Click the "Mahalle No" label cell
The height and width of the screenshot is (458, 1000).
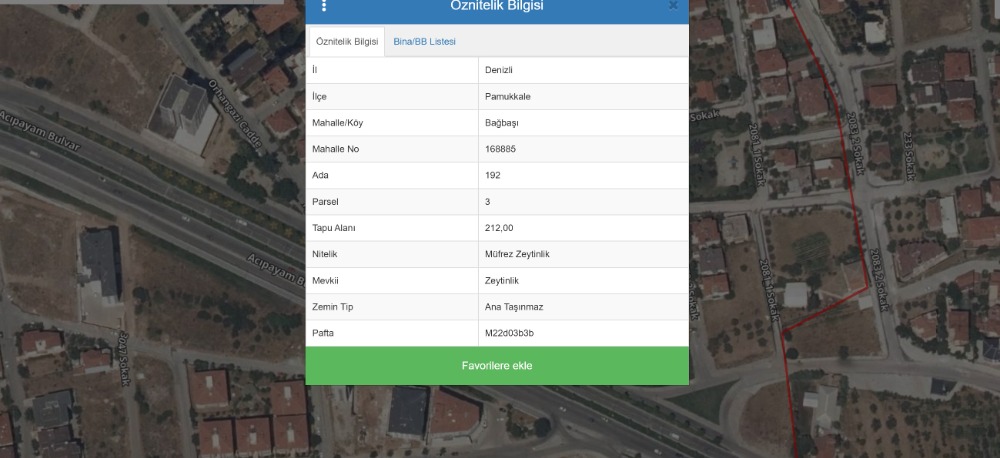pos(392,149)
